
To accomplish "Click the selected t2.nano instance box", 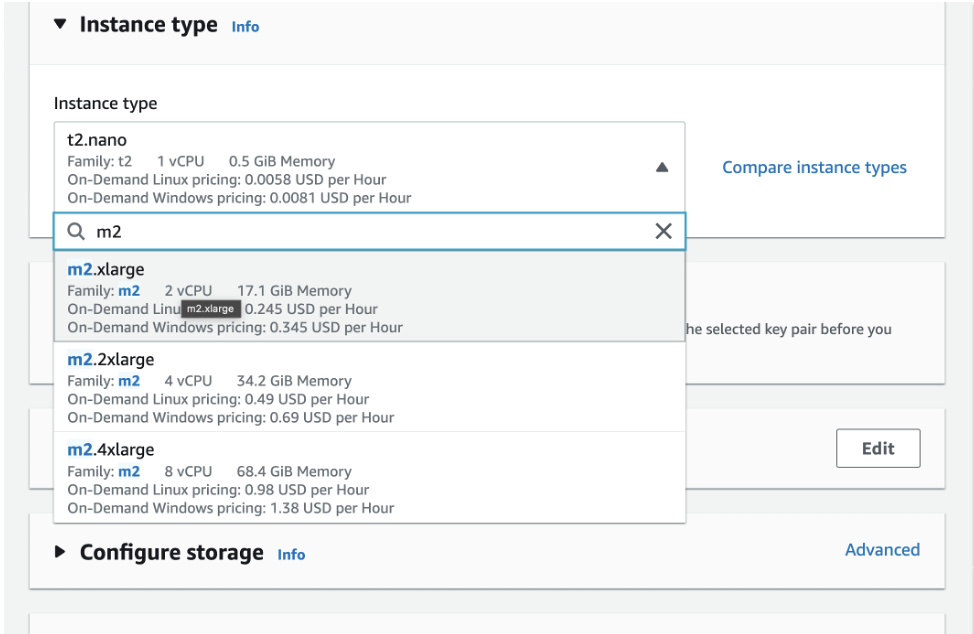I will 370,167.
